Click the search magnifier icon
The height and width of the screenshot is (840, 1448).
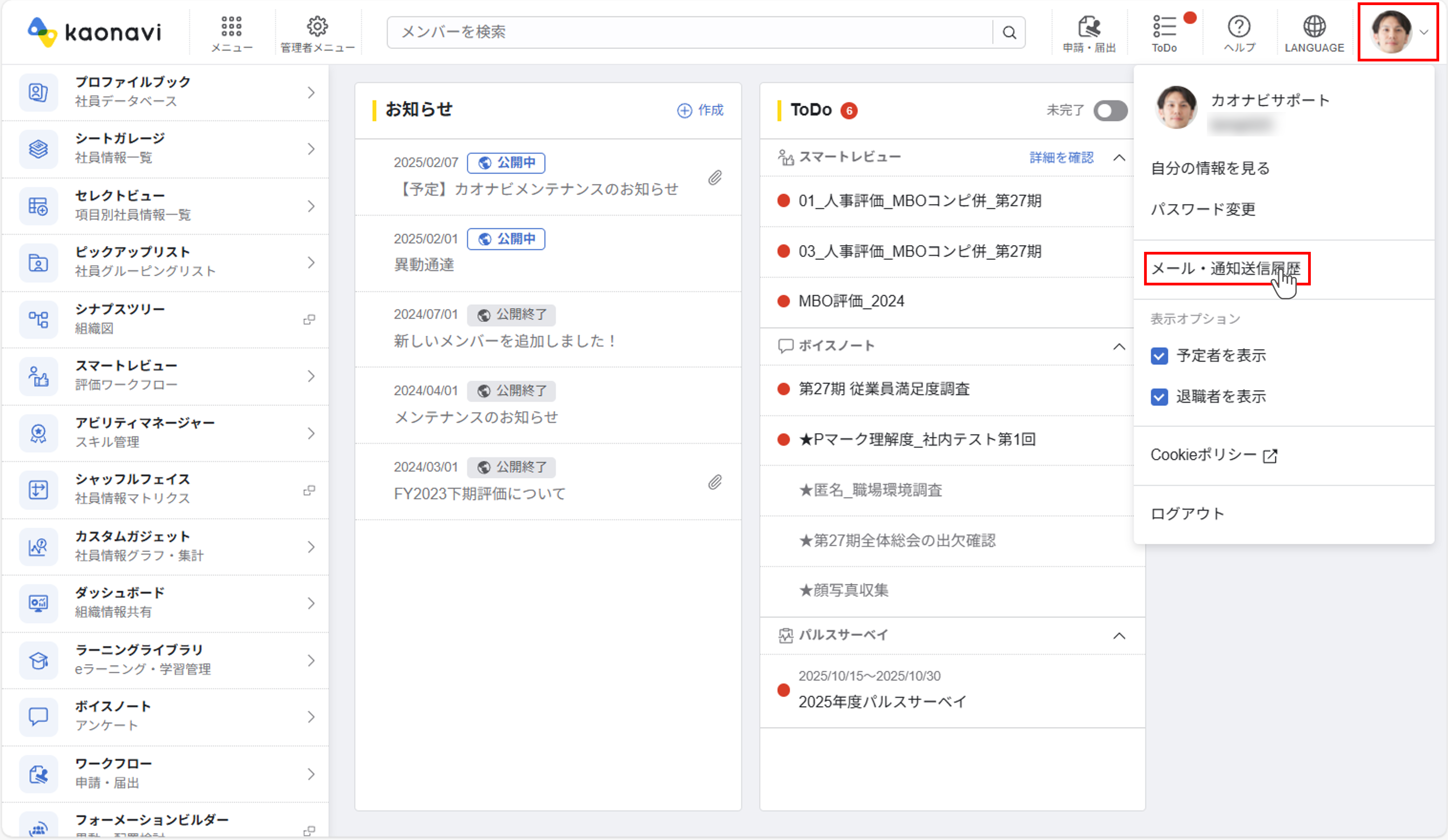point(1009,33)
